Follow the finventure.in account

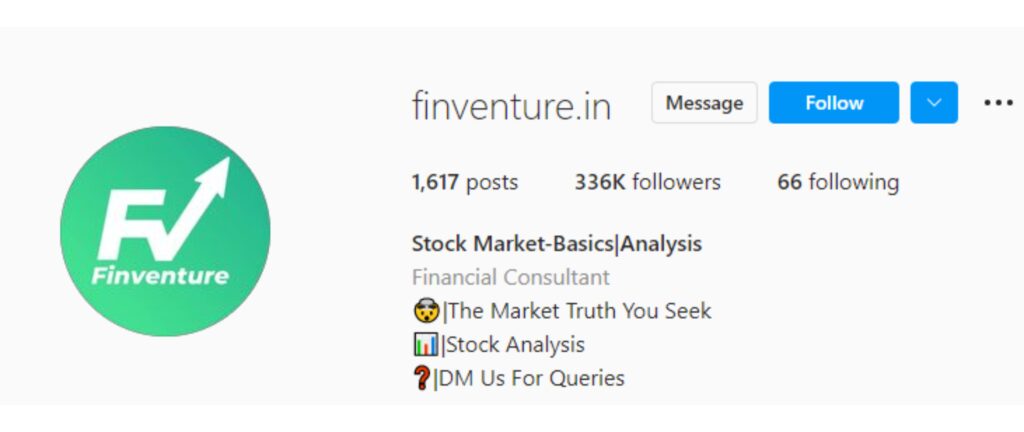click(834, 103)
